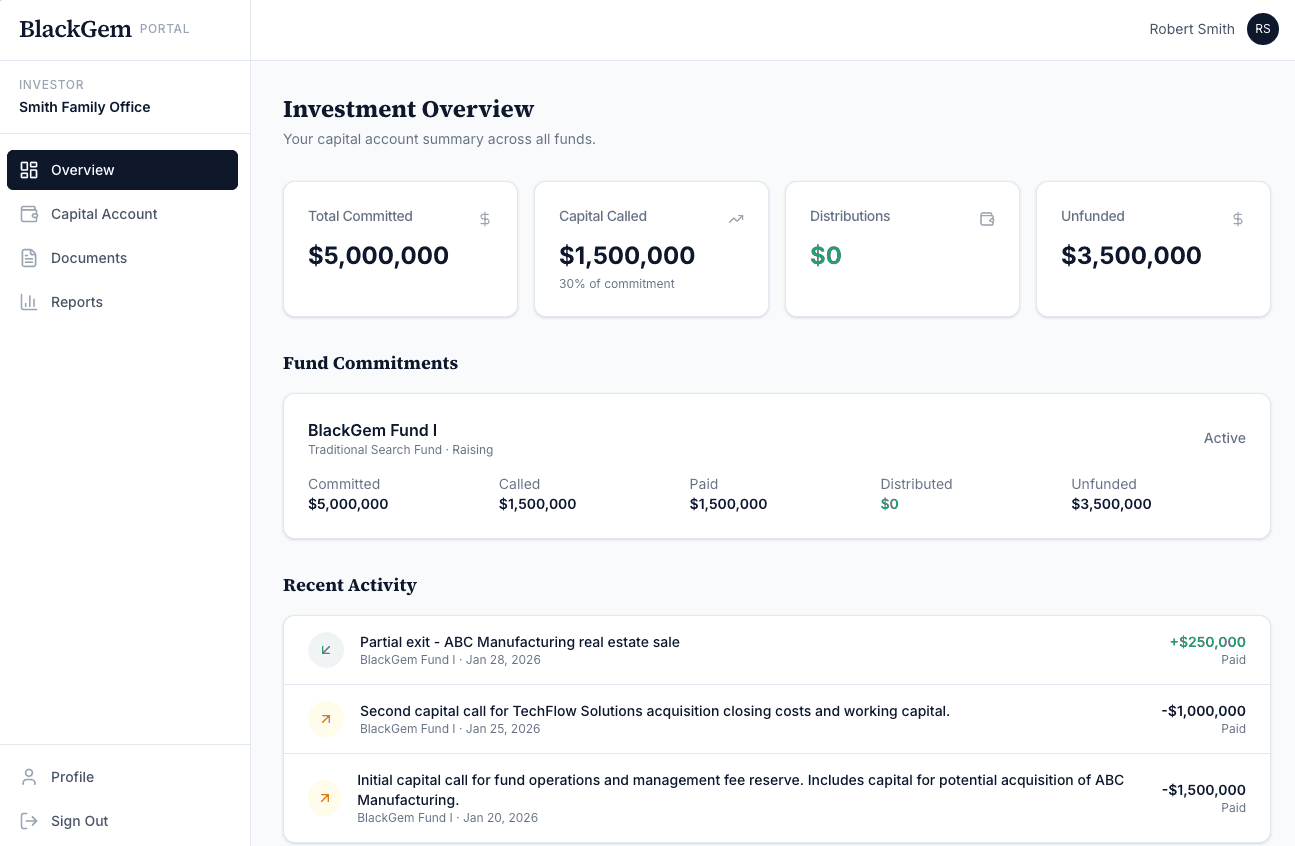Click Traditional Search Fund · Raising subtitle

400,450
